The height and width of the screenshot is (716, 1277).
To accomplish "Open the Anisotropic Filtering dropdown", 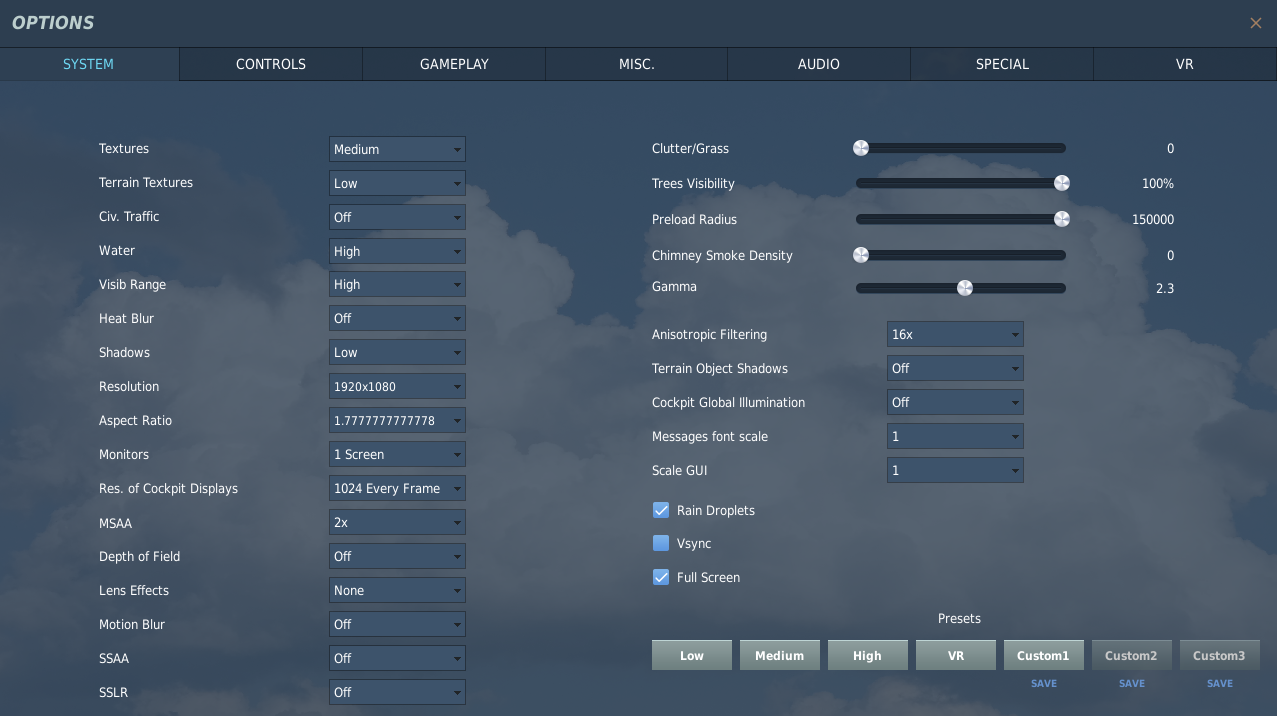I will coord(955,334).
